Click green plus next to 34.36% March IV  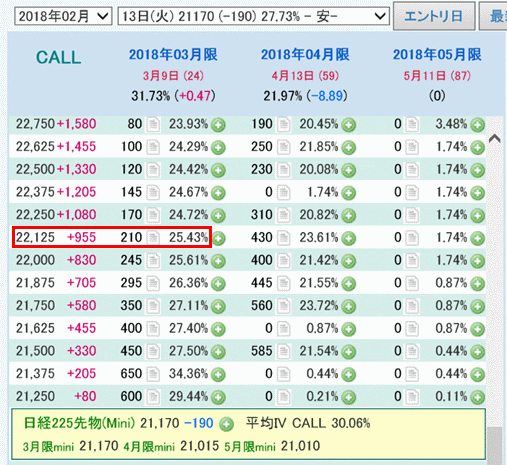(218, 374)
